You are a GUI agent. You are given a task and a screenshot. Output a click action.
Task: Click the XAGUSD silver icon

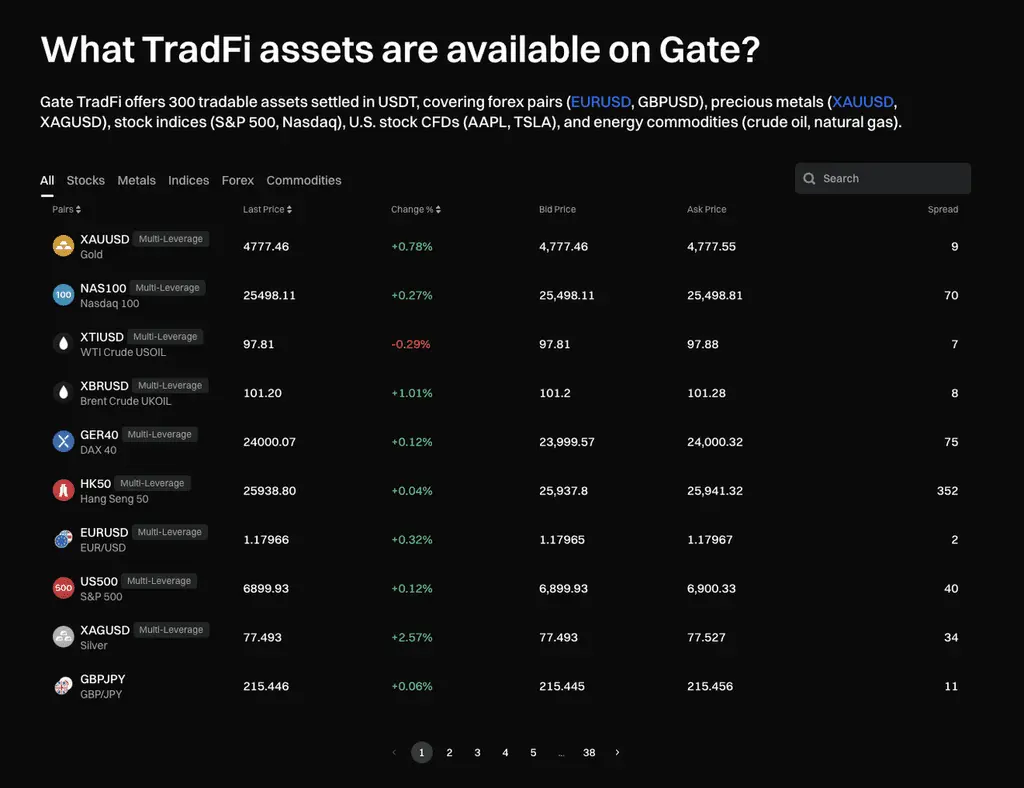(x=63, y=637)
